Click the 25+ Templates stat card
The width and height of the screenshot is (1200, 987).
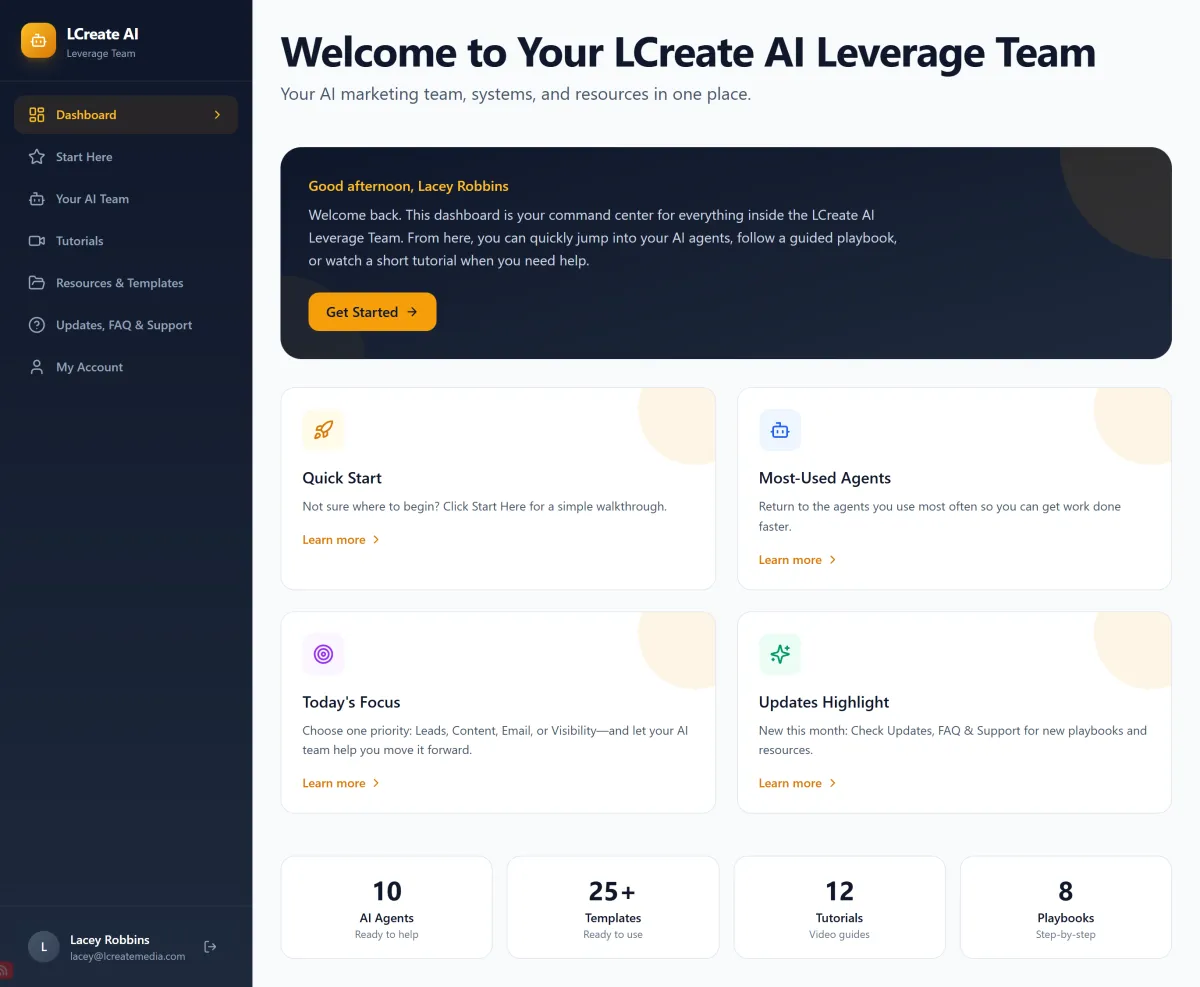pos(613,907)
